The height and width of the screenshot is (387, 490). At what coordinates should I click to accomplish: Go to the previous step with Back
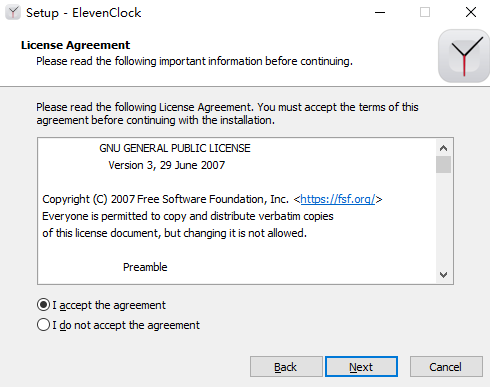(286, 367)
